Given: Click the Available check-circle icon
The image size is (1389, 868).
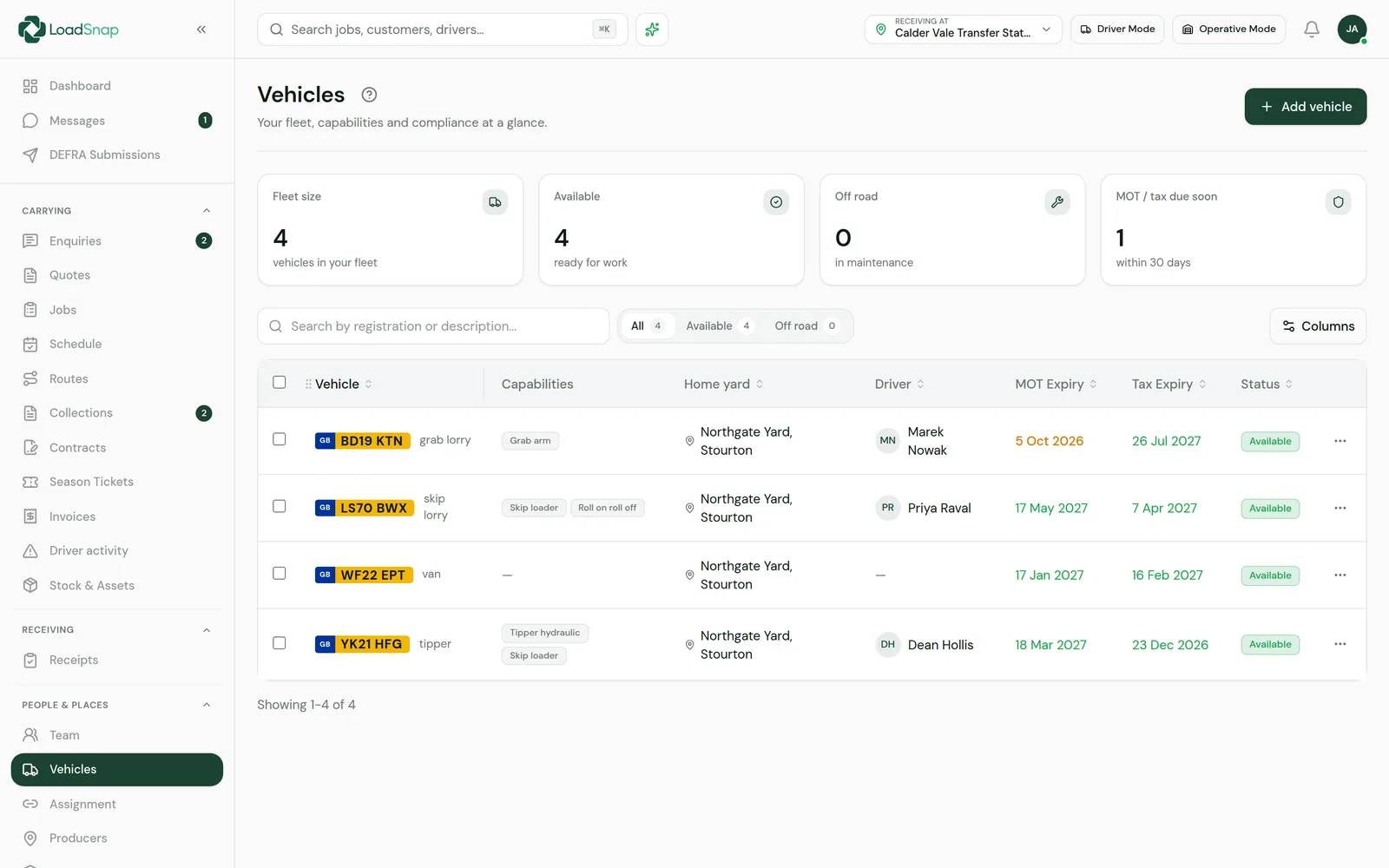Looking at the screenshot, I should pyautogui.click(x=776, y=202).
